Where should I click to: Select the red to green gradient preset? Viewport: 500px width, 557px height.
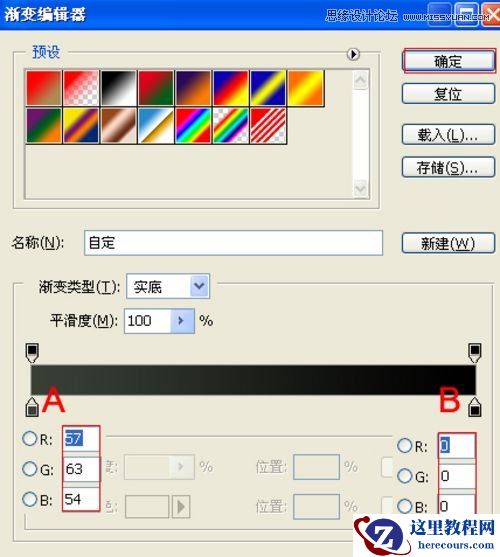coord(156,88)
